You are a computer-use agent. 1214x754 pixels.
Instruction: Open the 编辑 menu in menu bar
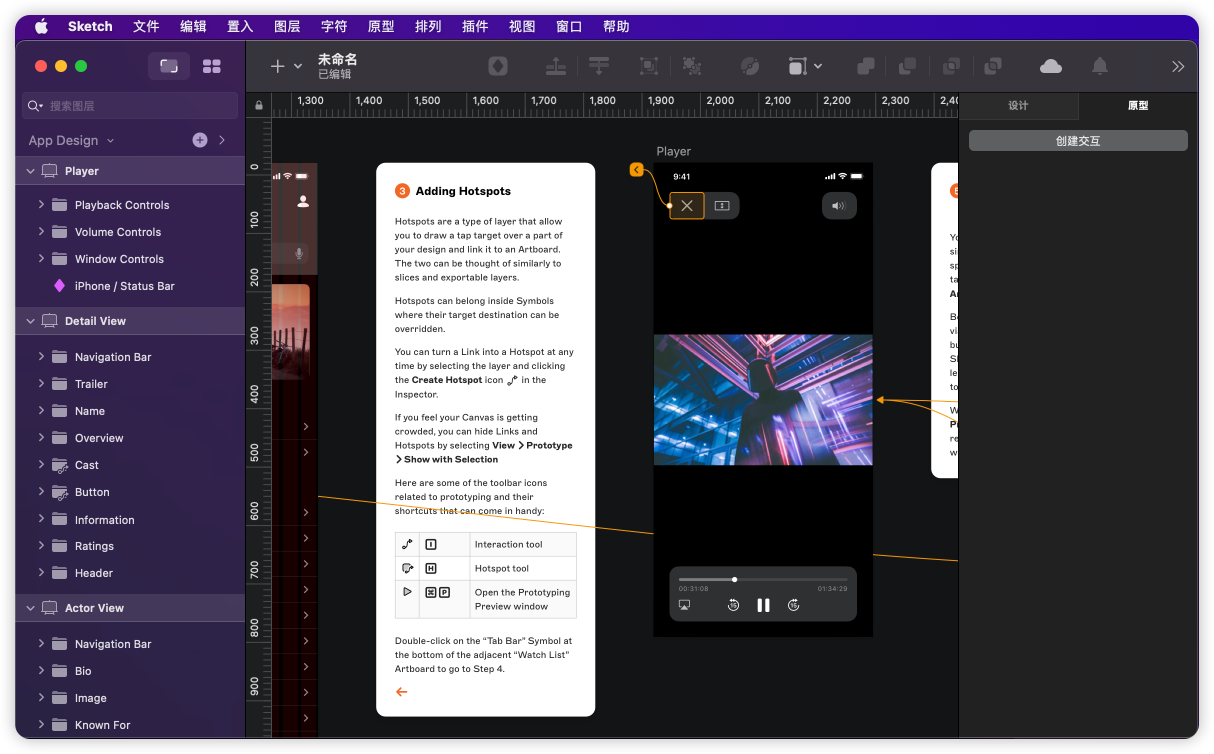click(x=193, y=27)
